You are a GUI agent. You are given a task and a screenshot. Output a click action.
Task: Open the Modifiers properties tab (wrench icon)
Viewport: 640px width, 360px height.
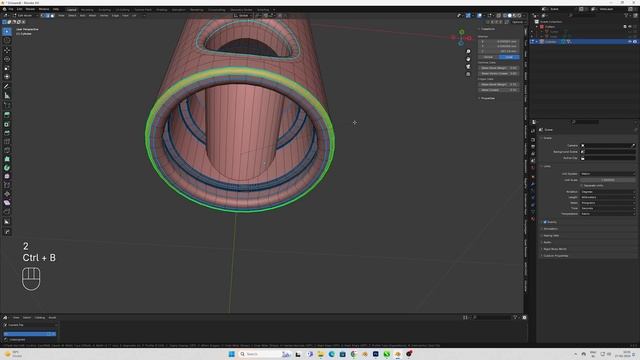click(x=533, y=184)
